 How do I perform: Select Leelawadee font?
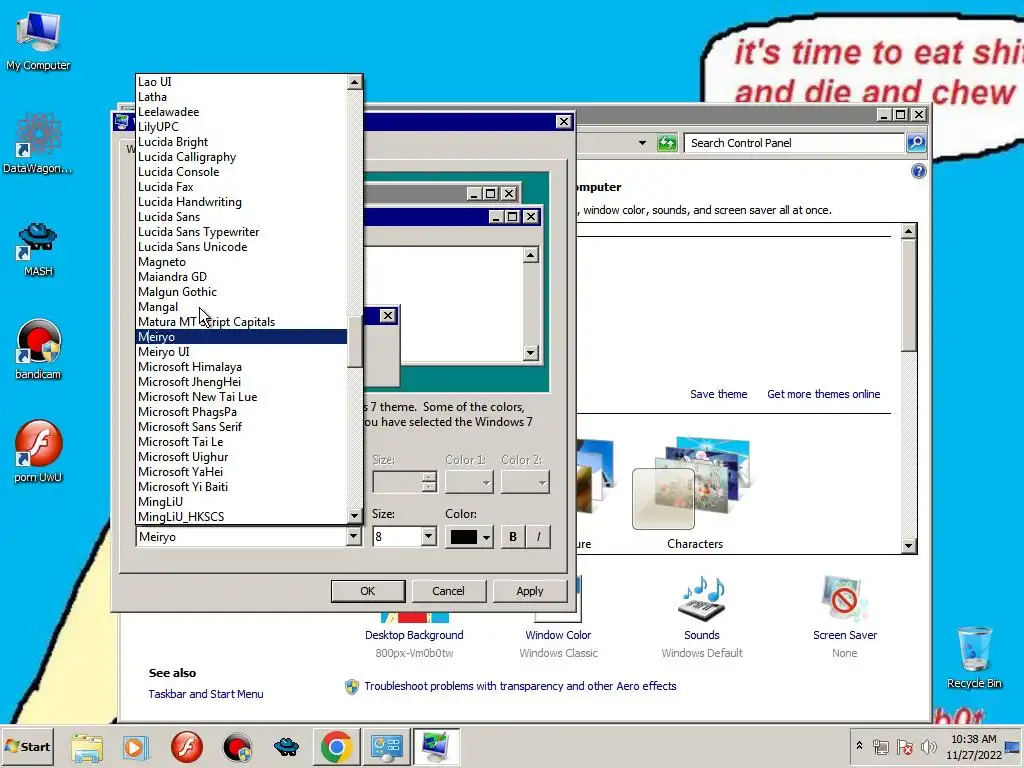pos(241,112)
